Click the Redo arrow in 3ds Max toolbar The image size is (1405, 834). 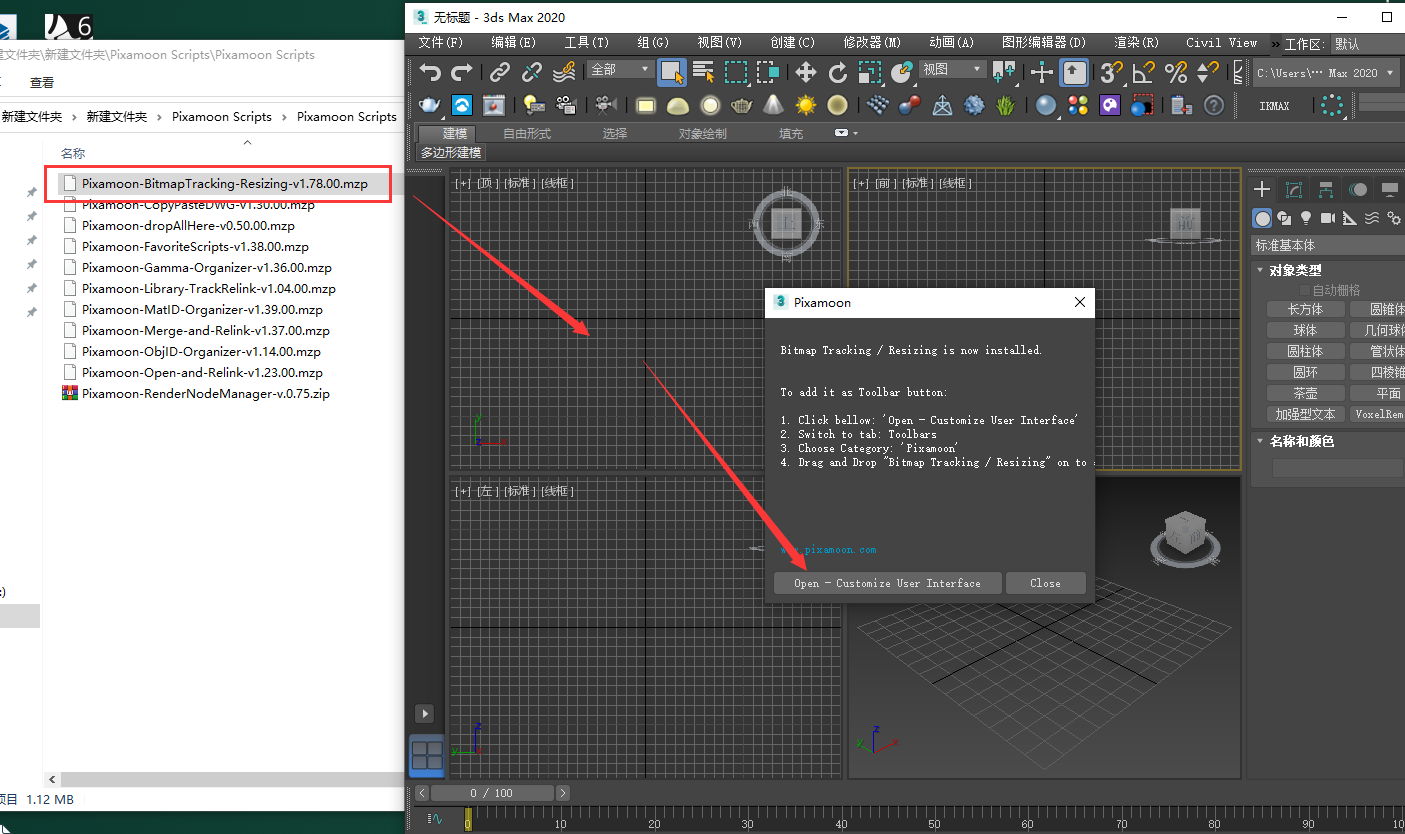point(462,72)
